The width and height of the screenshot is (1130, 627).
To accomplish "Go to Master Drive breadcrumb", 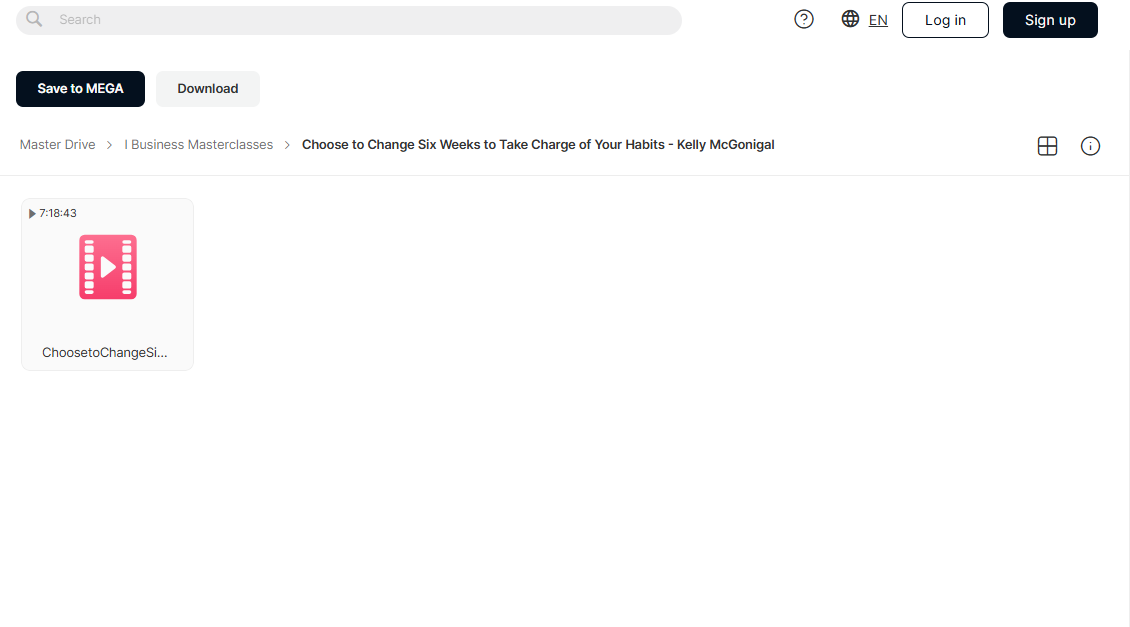I will (x=57, y=144).
